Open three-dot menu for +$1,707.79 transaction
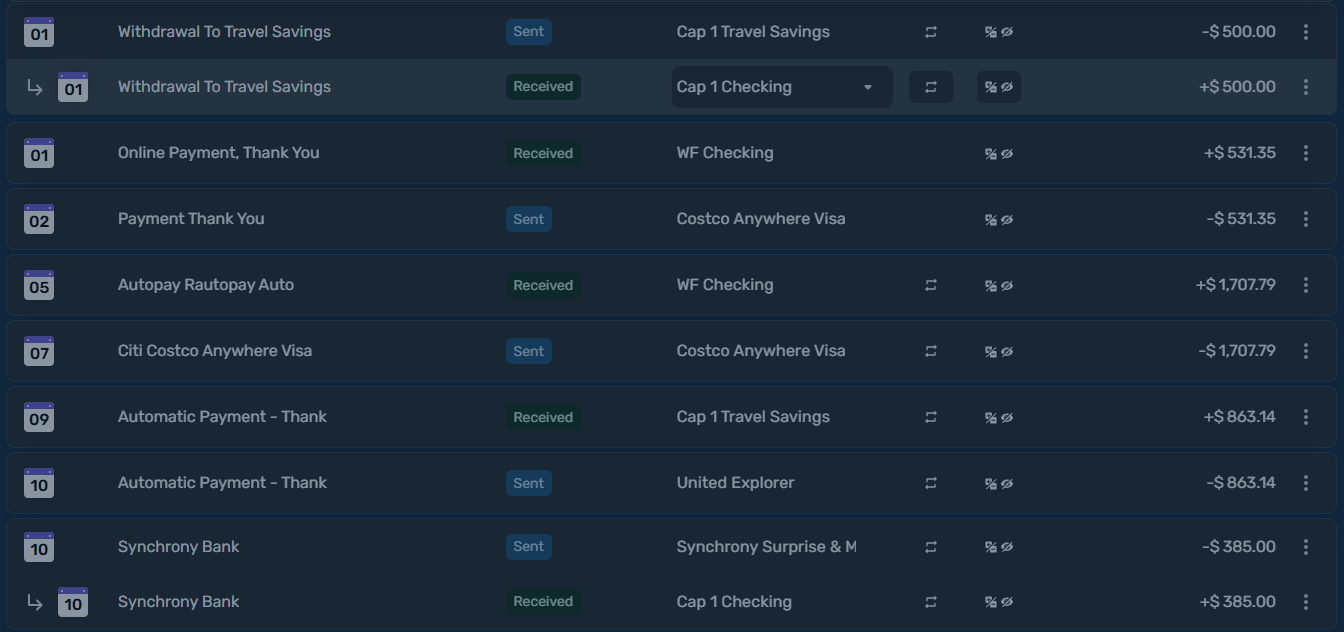This screenshot has height=632, width=1344. point(1306,285)
